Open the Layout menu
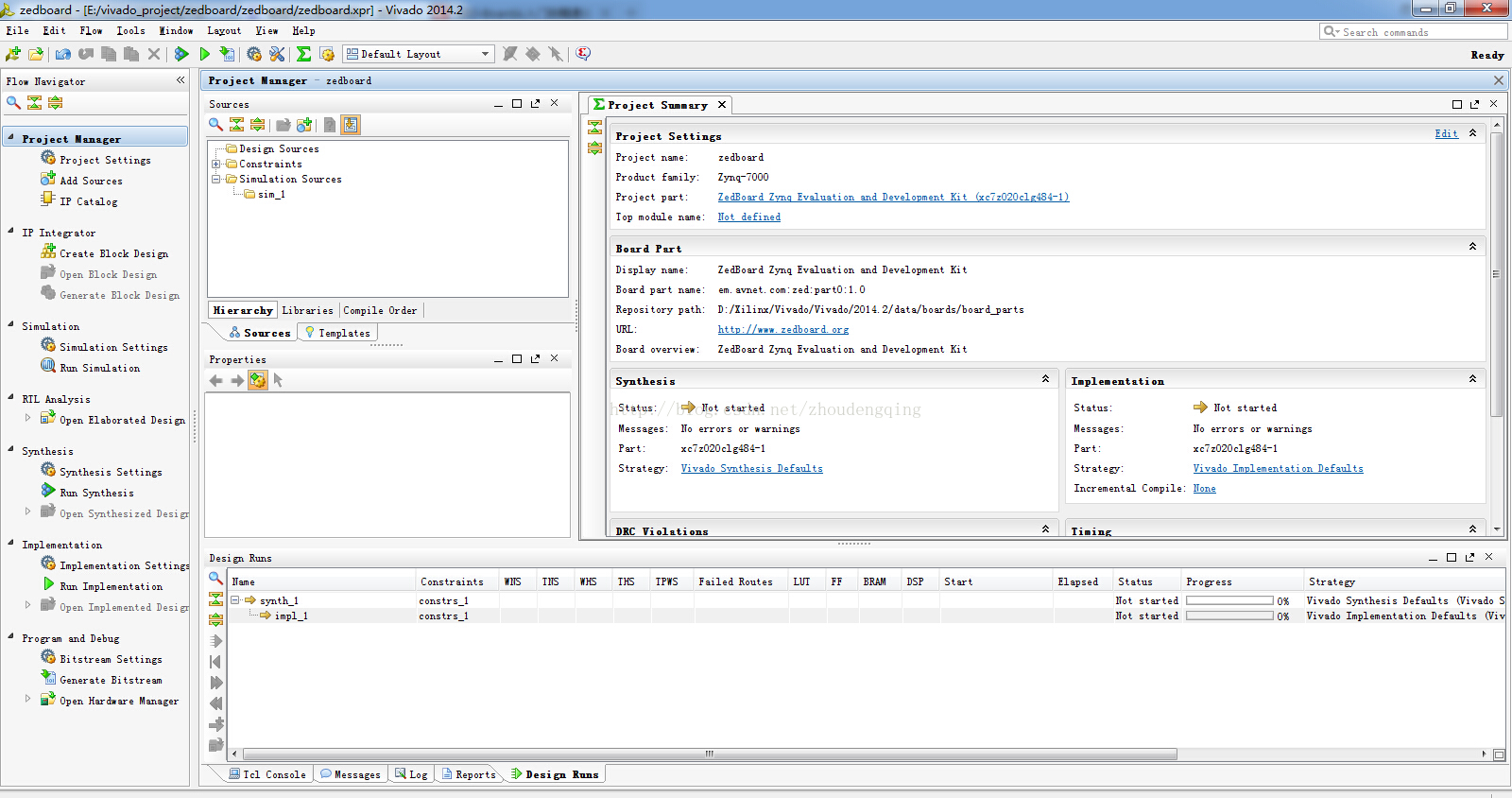Image resolution: width=1512 pixels, height=798 pixels. pyautogui.click(x=224, y=30)
